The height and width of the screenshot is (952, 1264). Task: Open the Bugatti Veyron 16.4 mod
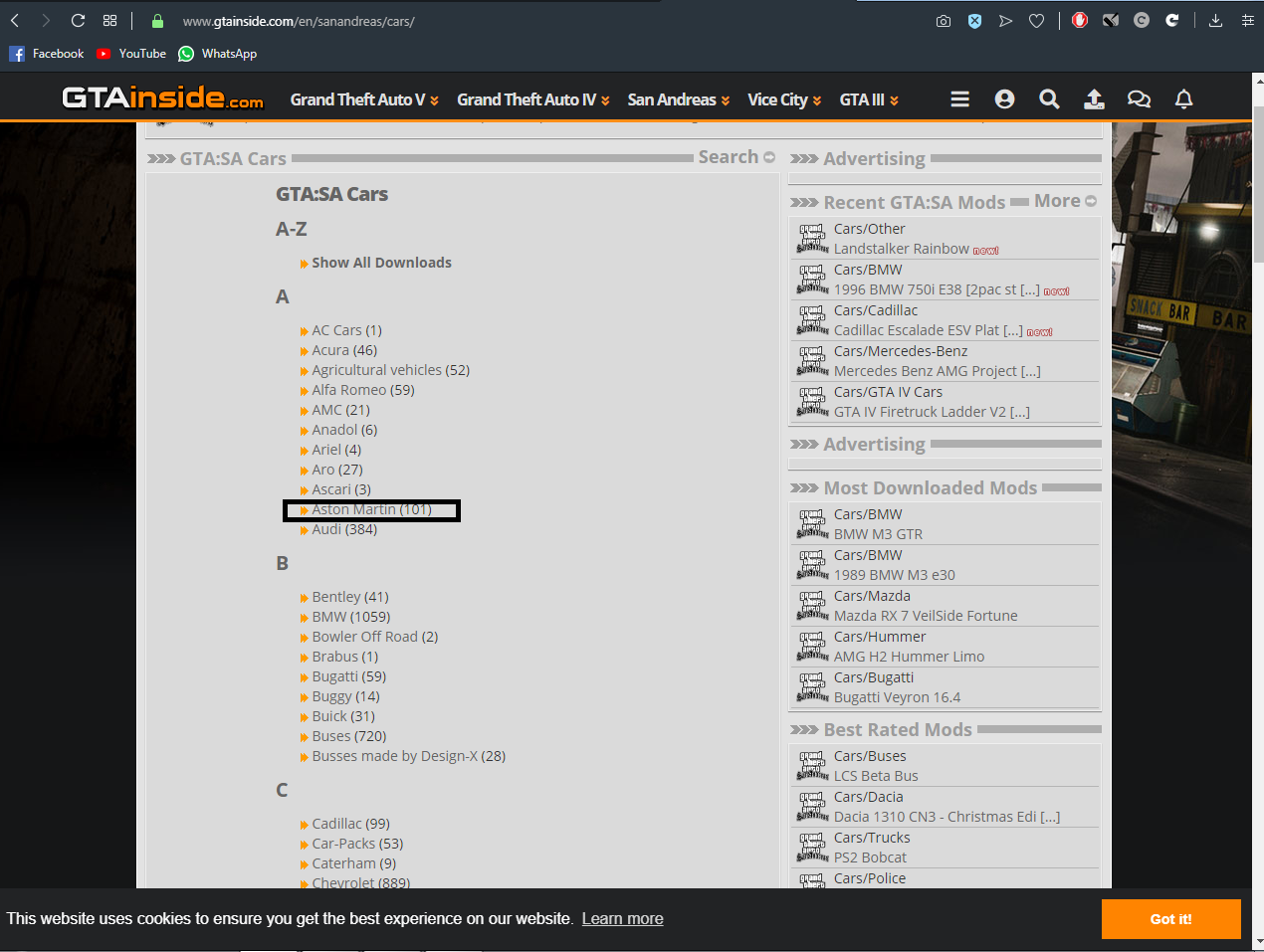(897, 697)
